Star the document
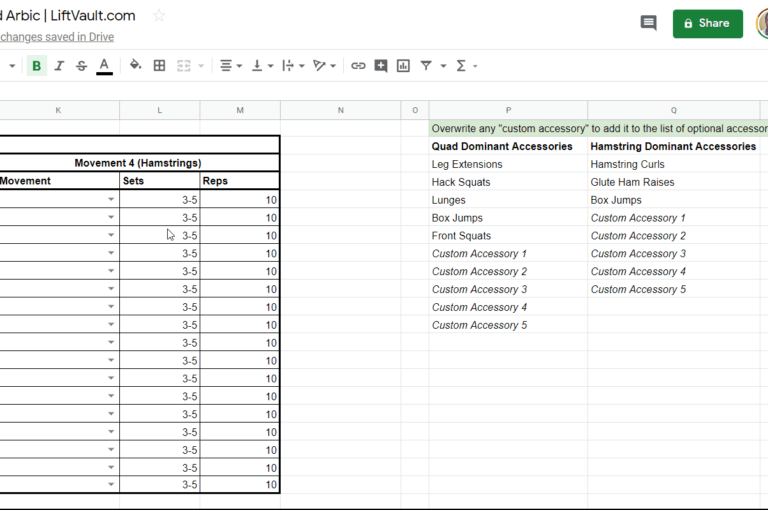 [159, 16]
